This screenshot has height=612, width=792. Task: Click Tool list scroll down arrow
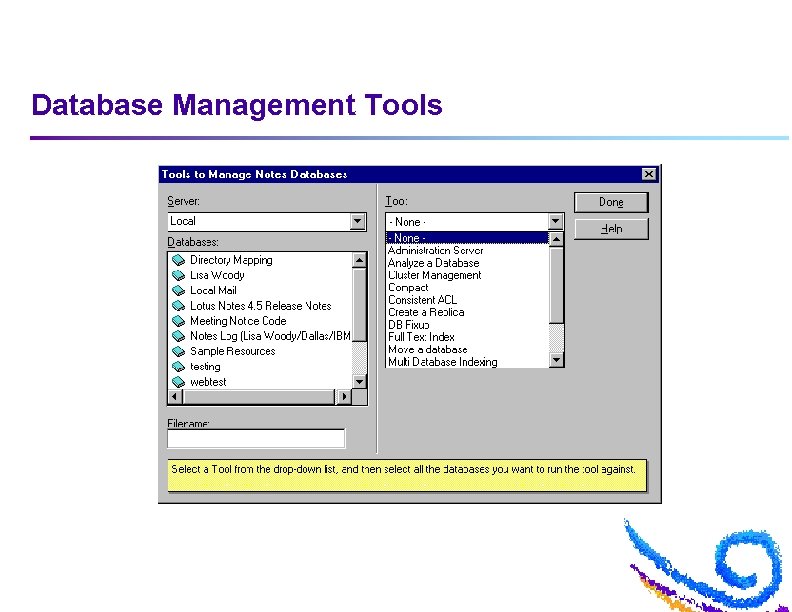(x=556, y=360)
